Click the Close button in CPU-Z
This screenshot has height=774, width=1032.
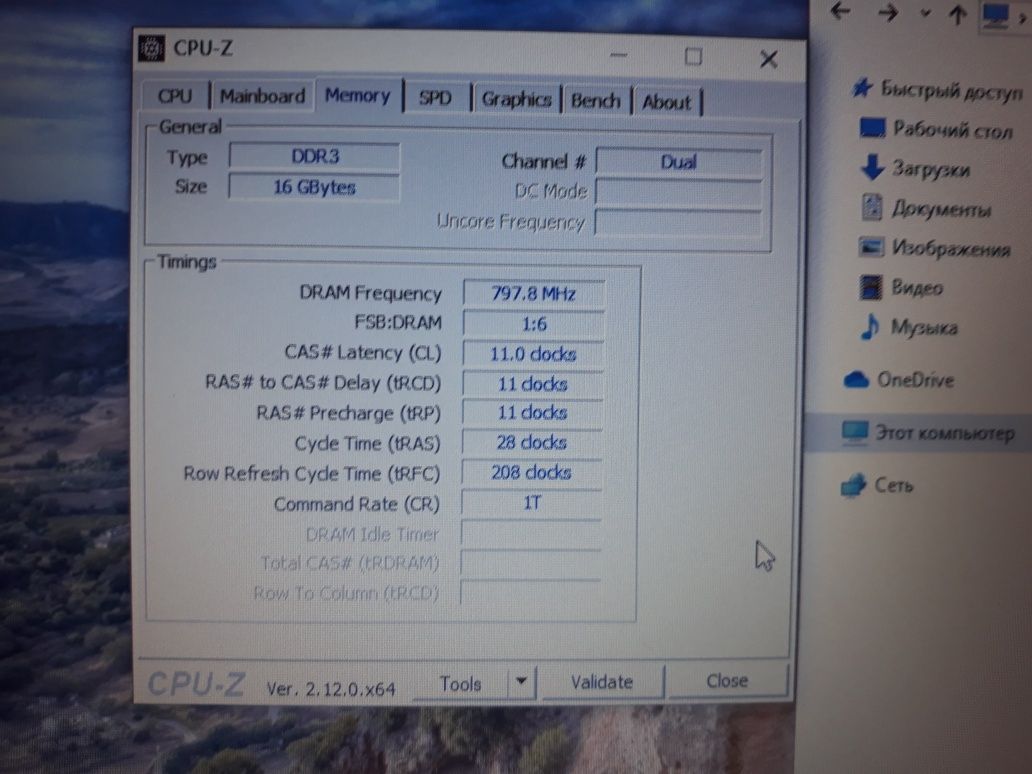(727, 681)
